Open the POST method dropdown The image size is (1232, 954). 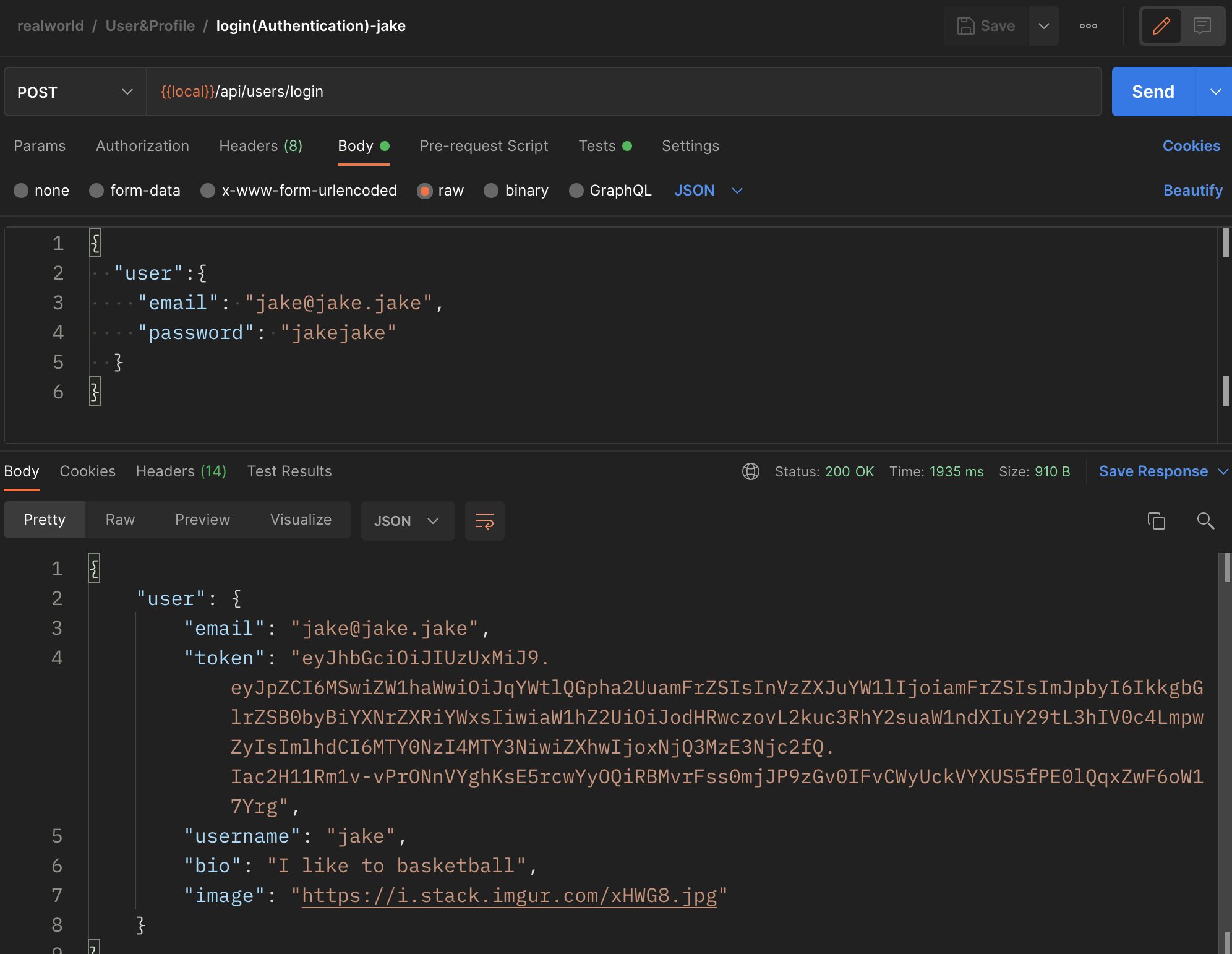click(x=75, y=92)
